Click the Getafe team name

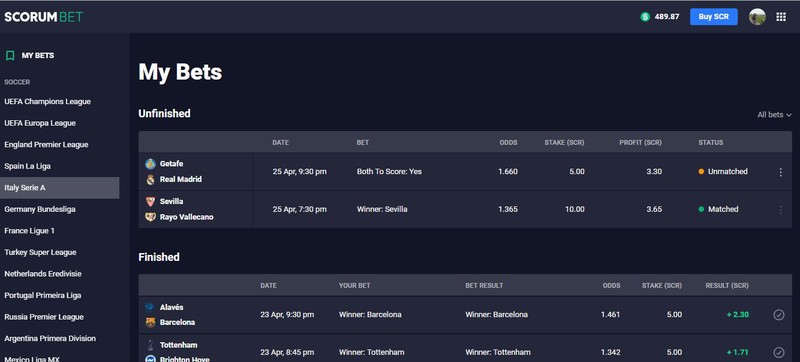click(x=171, y=164)
